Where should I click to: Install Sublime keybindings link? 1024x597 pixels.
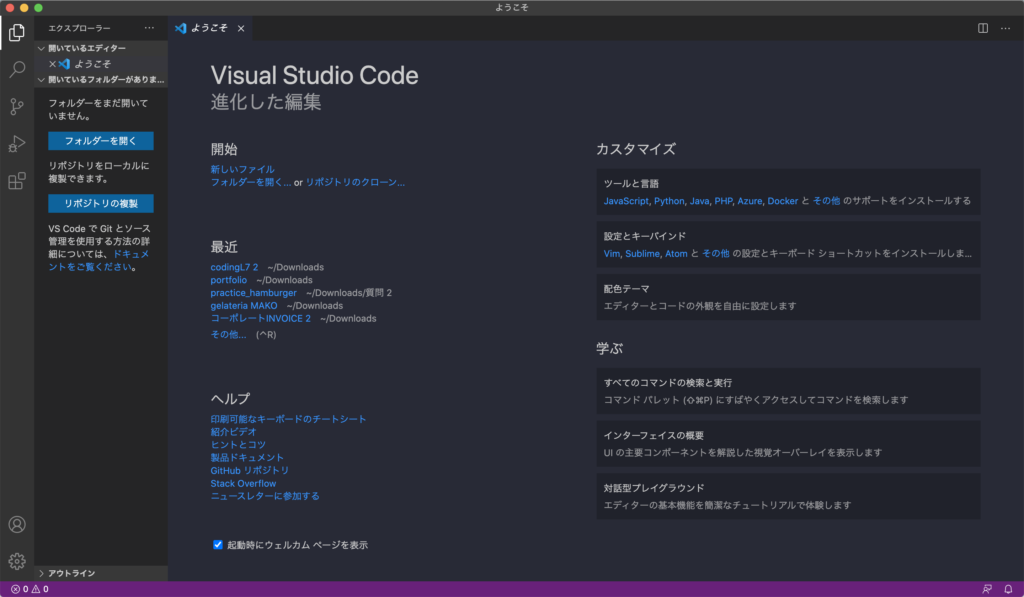[x=643, y=253]
